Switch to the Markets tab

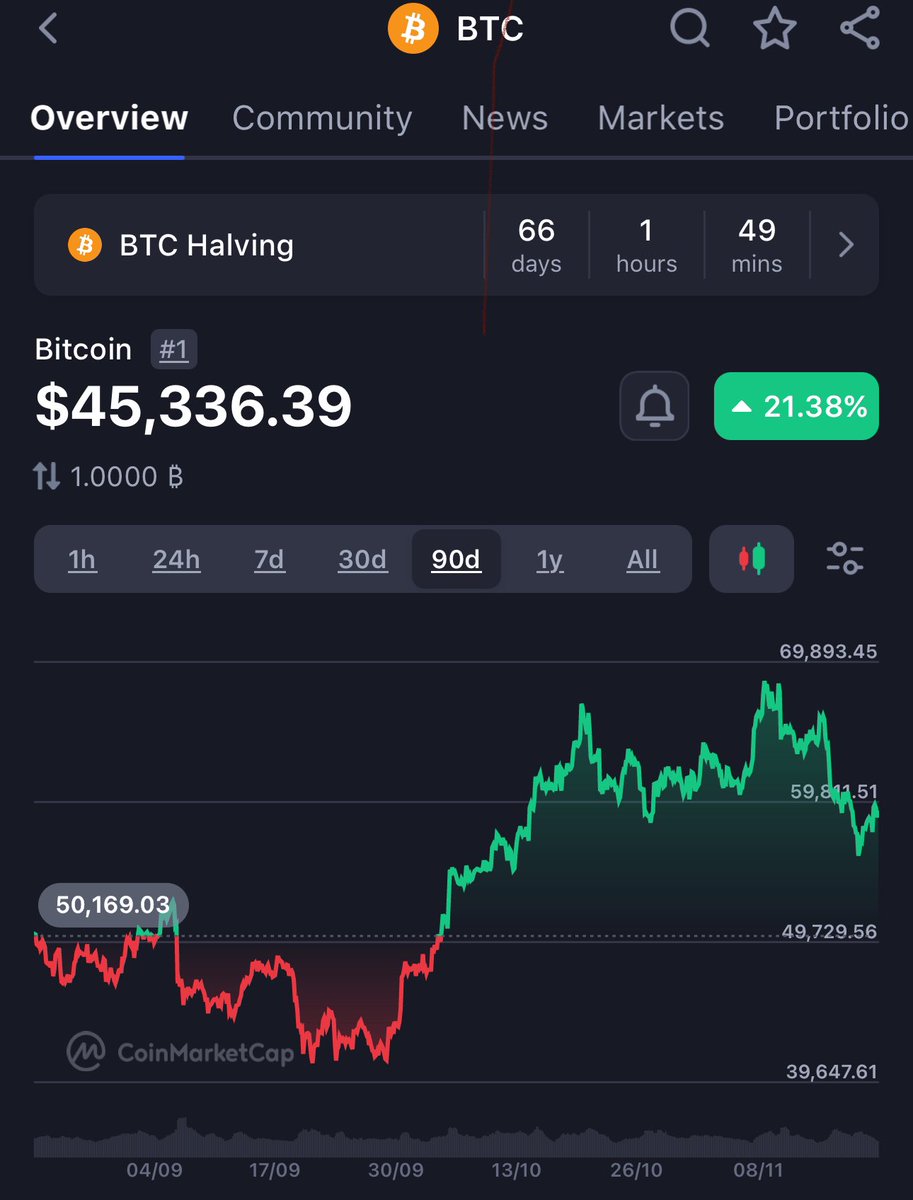pyautogui.click(x=660, y=118)
